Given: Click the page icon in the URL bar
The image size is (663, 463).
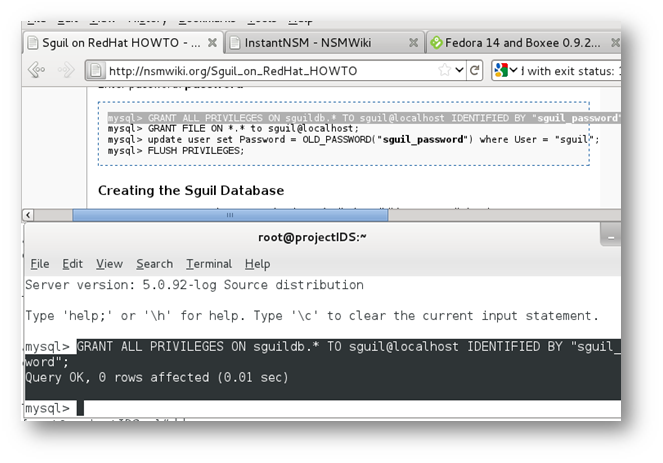Looking at the screenshot, I should pyautogui.click(x=96, y=71).
